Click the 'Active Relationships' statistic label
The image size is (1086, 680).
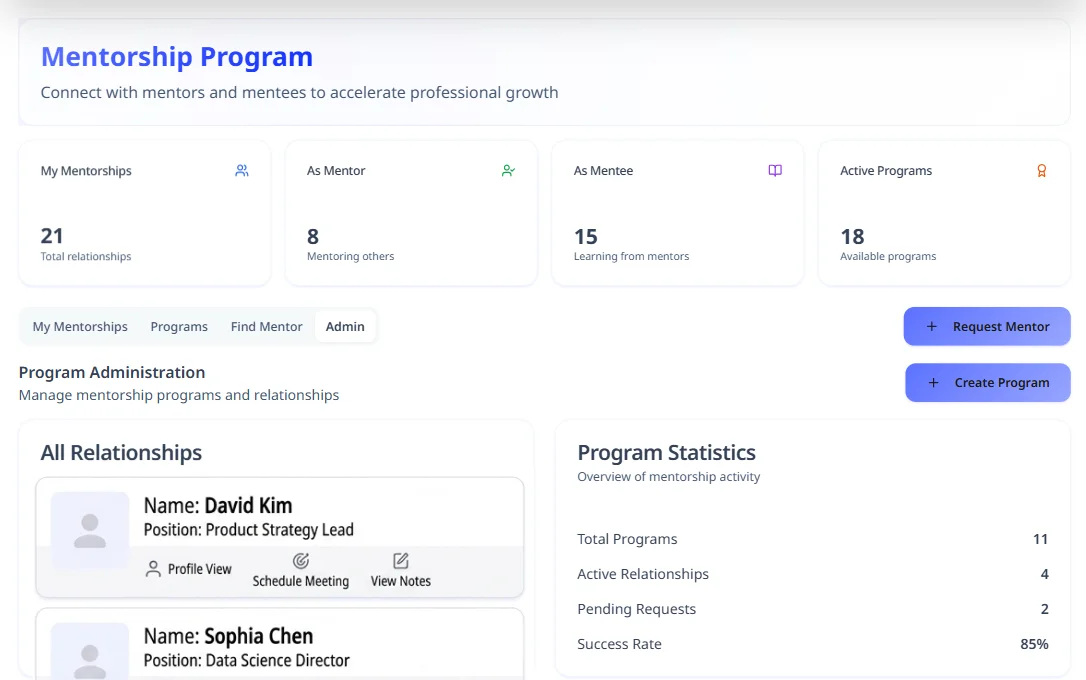[643, 574]
